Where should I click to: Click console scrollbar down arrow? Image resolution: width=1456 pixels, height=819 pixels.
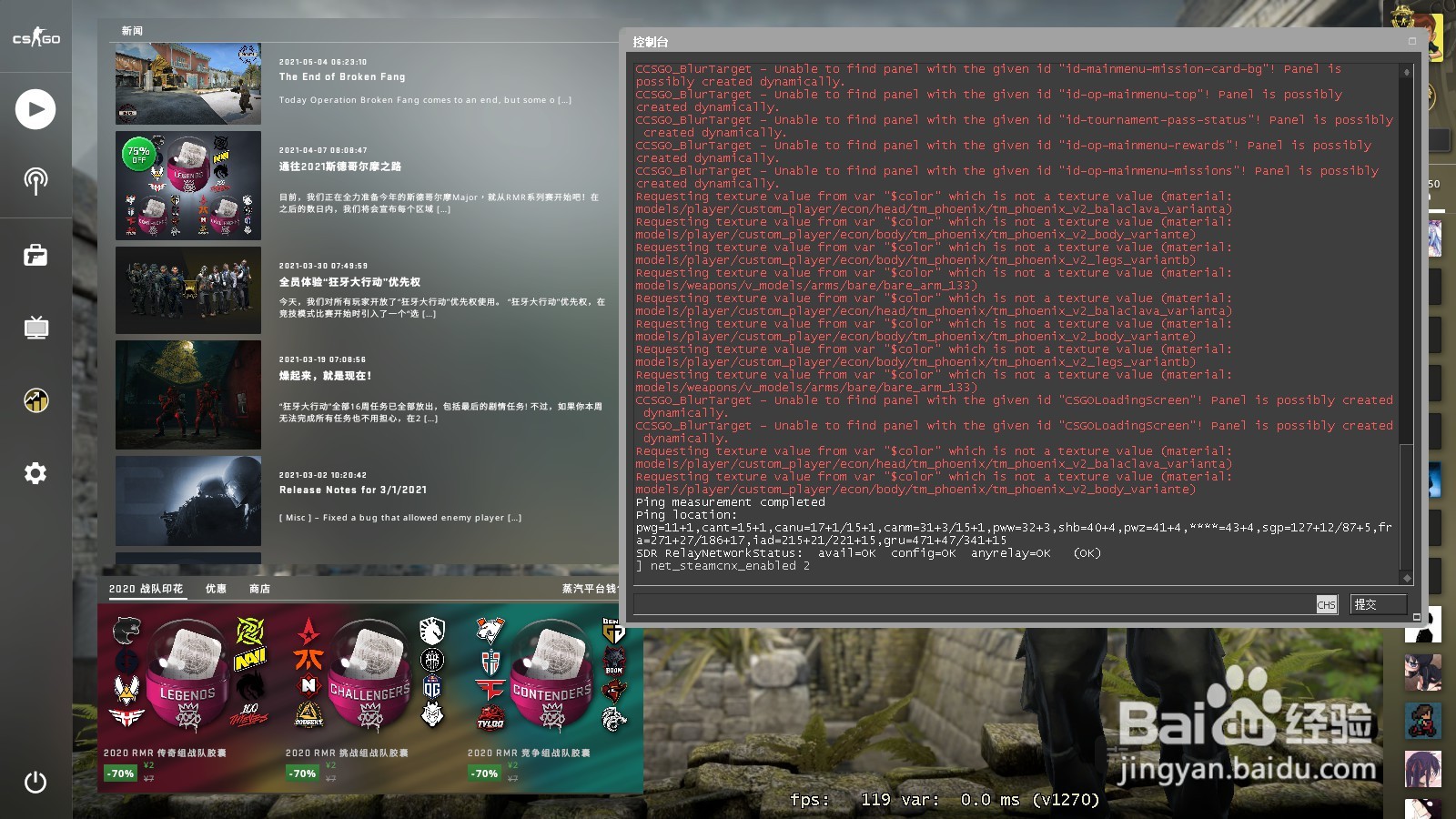(1407, 578)
